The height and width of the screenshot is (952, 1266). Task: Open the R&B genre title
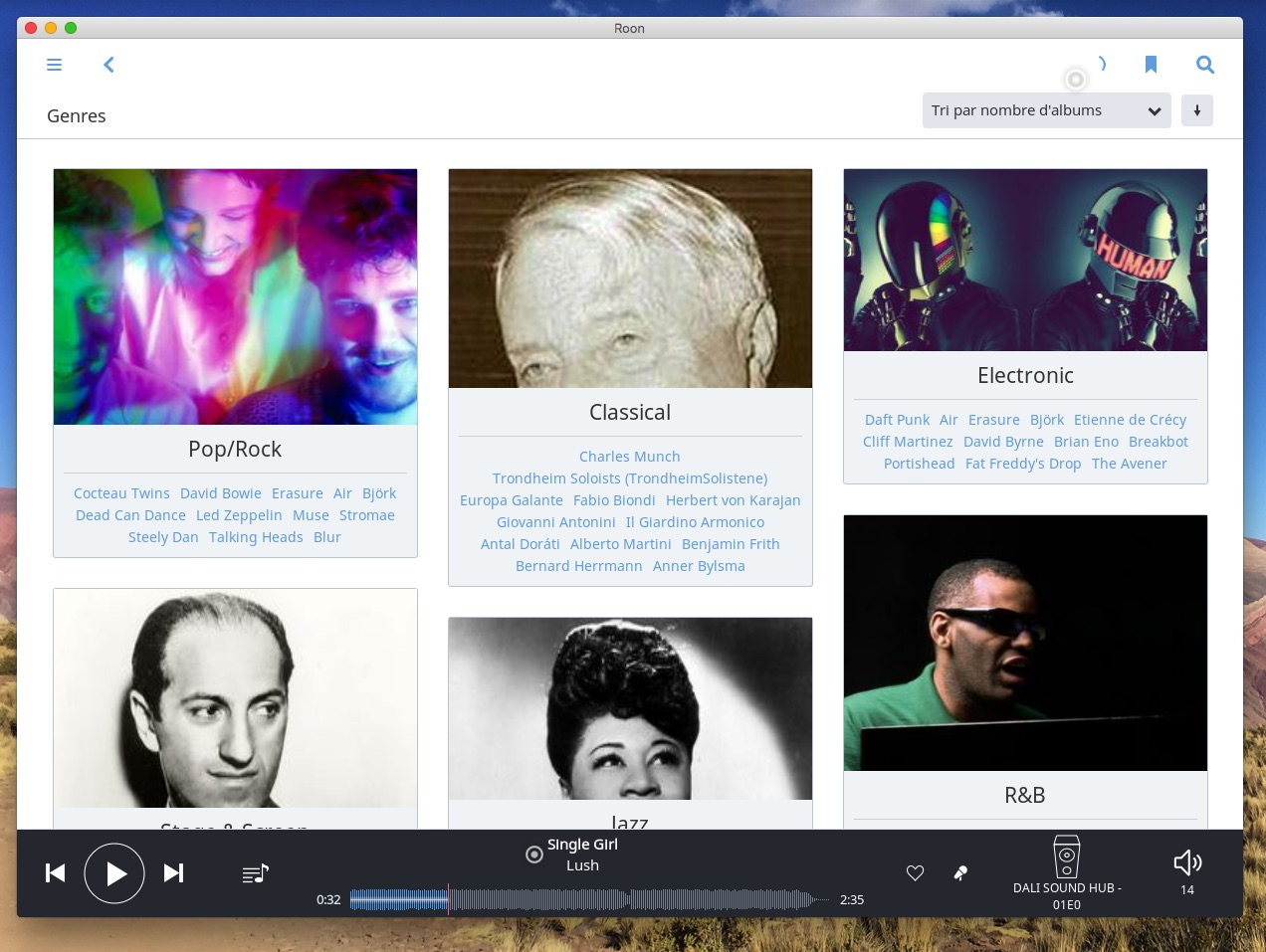click(1025, 795)
